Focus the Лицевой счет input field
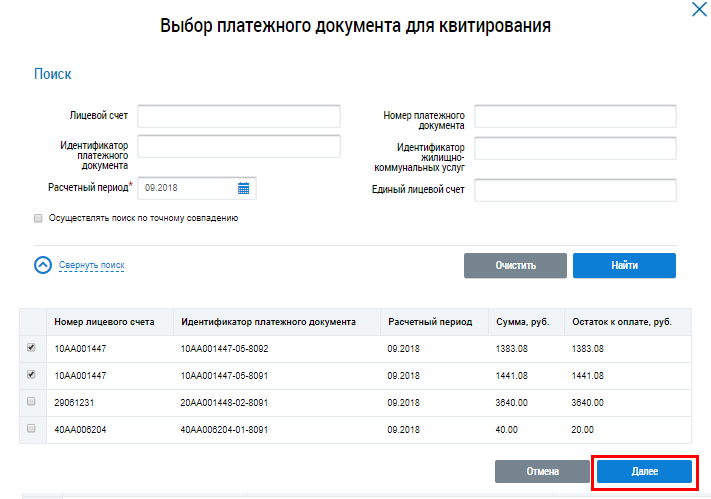711x499 pixels. tap(239, 116)
